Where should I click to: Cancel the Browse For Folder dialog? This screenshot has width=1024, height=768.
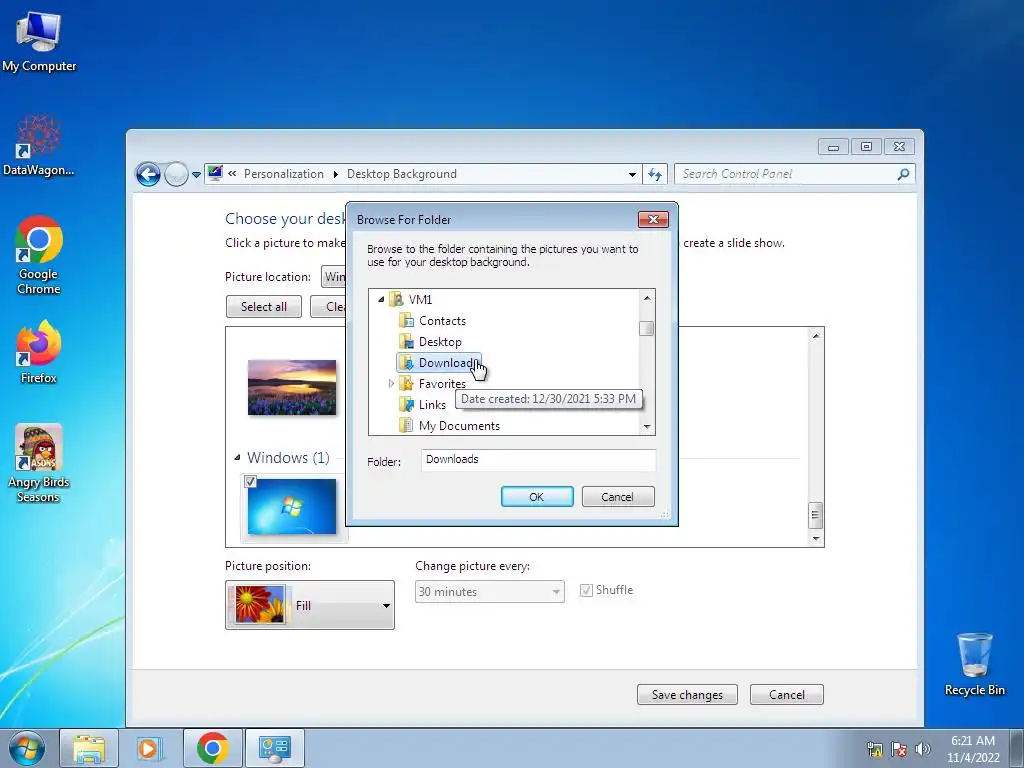[618, 497]
